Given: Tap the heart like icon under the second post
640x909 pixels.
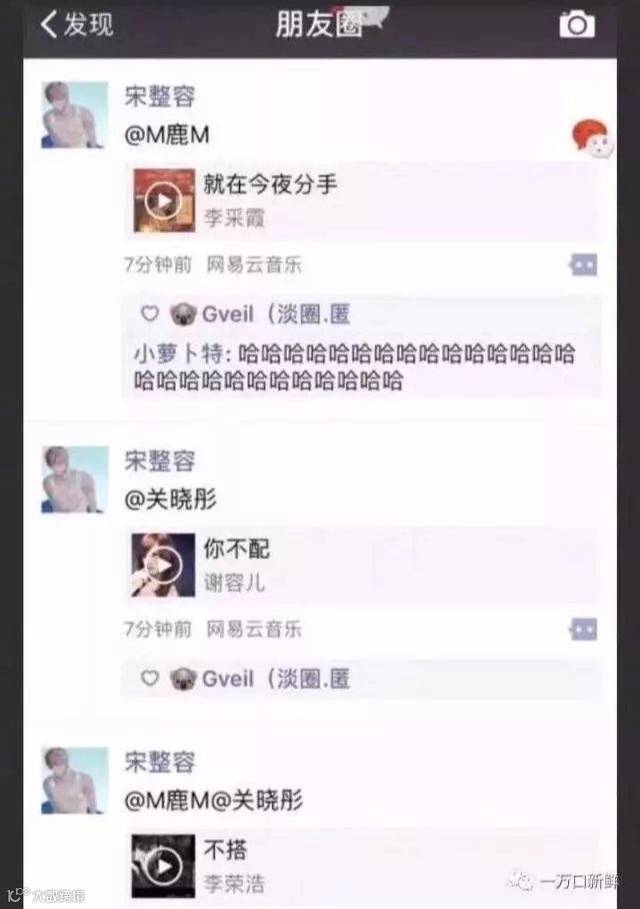Looking at the screenshot, I should [150, 678].
